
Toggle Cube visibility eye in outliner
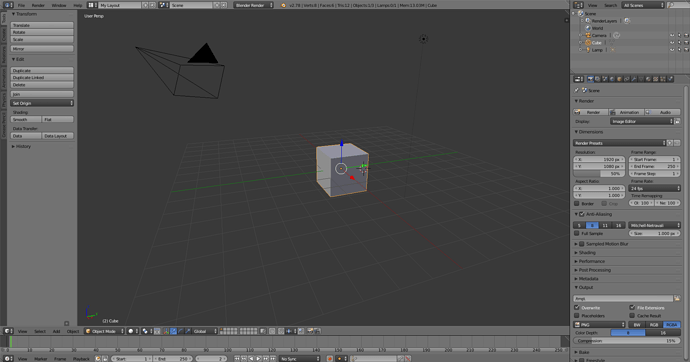click(672, 43)
